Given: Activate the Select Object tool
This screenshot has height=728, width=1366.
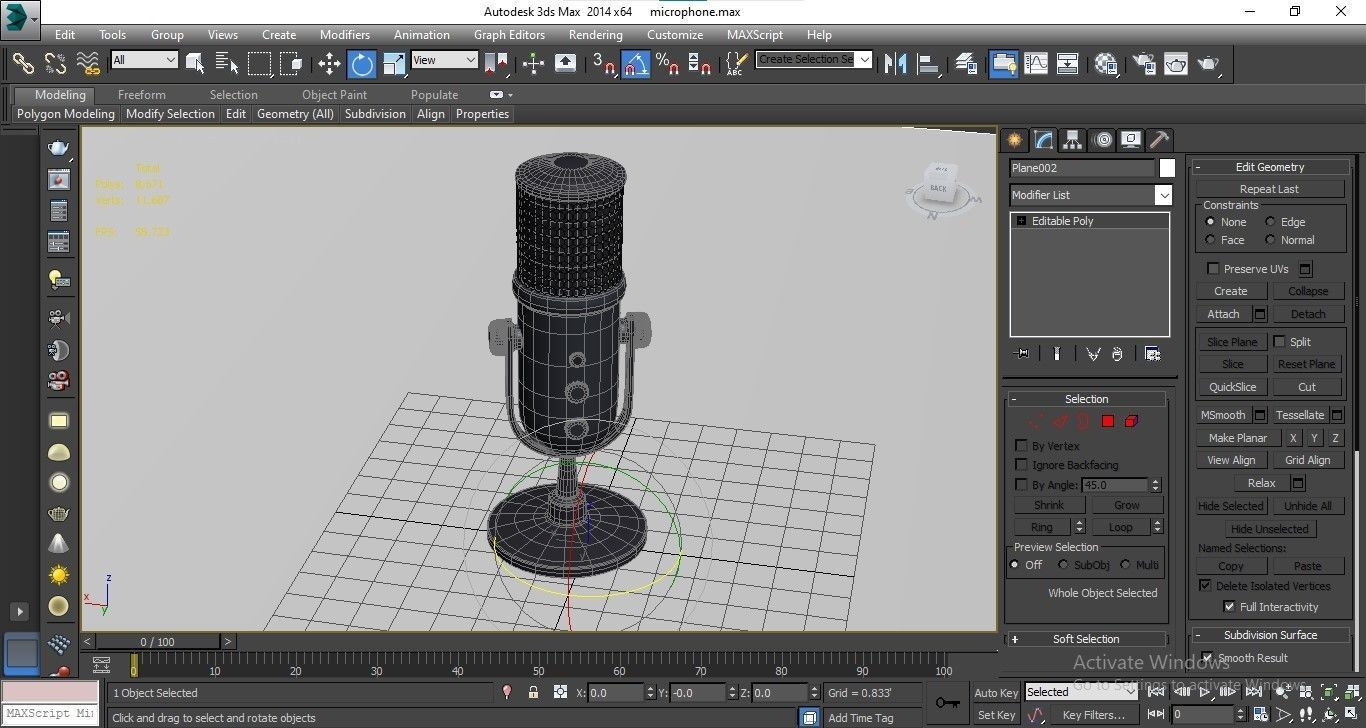Looking at the screenshot, I should pyautogui.click(x=195, y=63).
